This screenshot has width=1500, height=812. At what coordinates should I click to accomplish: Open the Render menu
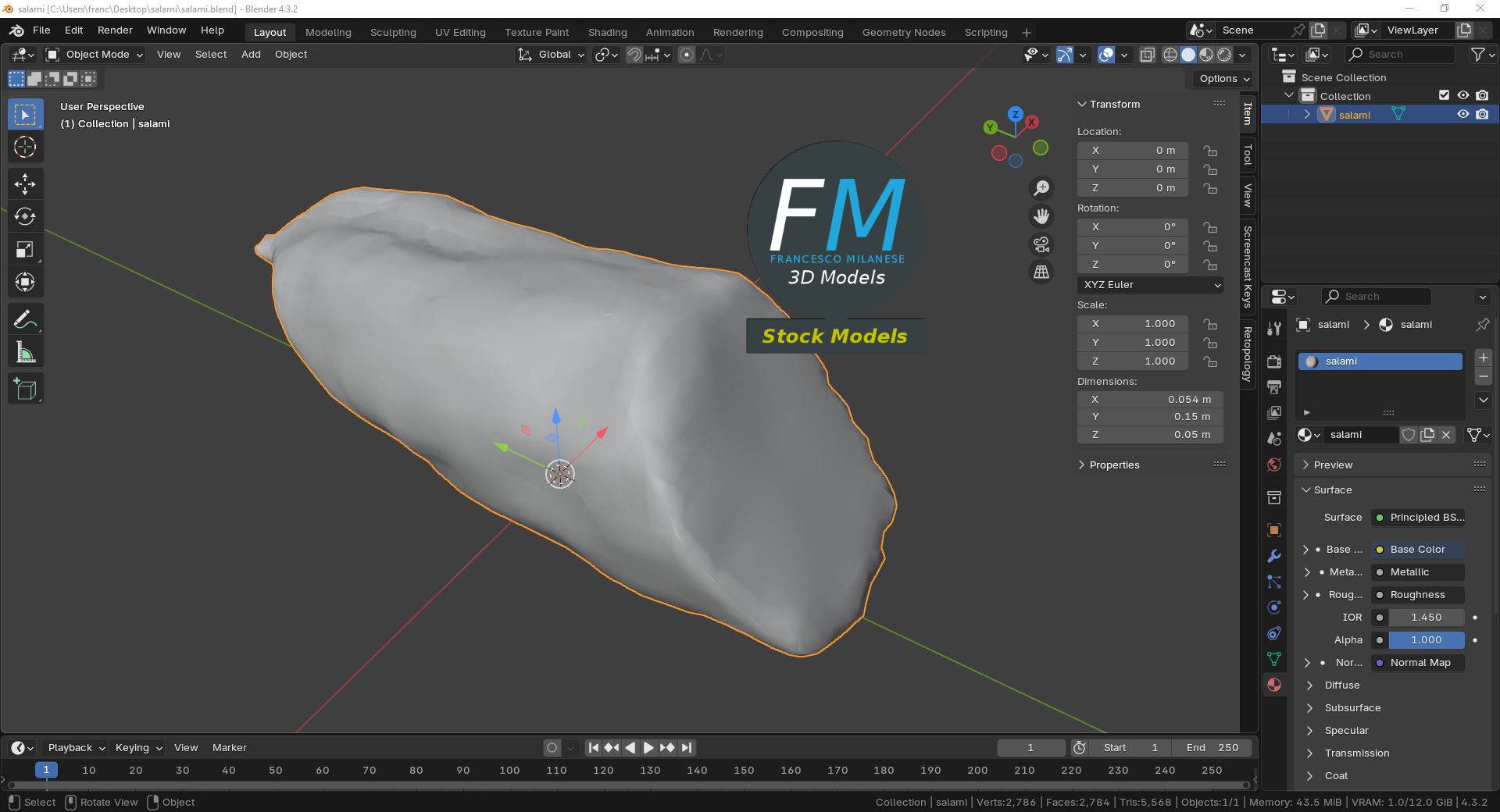[x=115, y=30]
